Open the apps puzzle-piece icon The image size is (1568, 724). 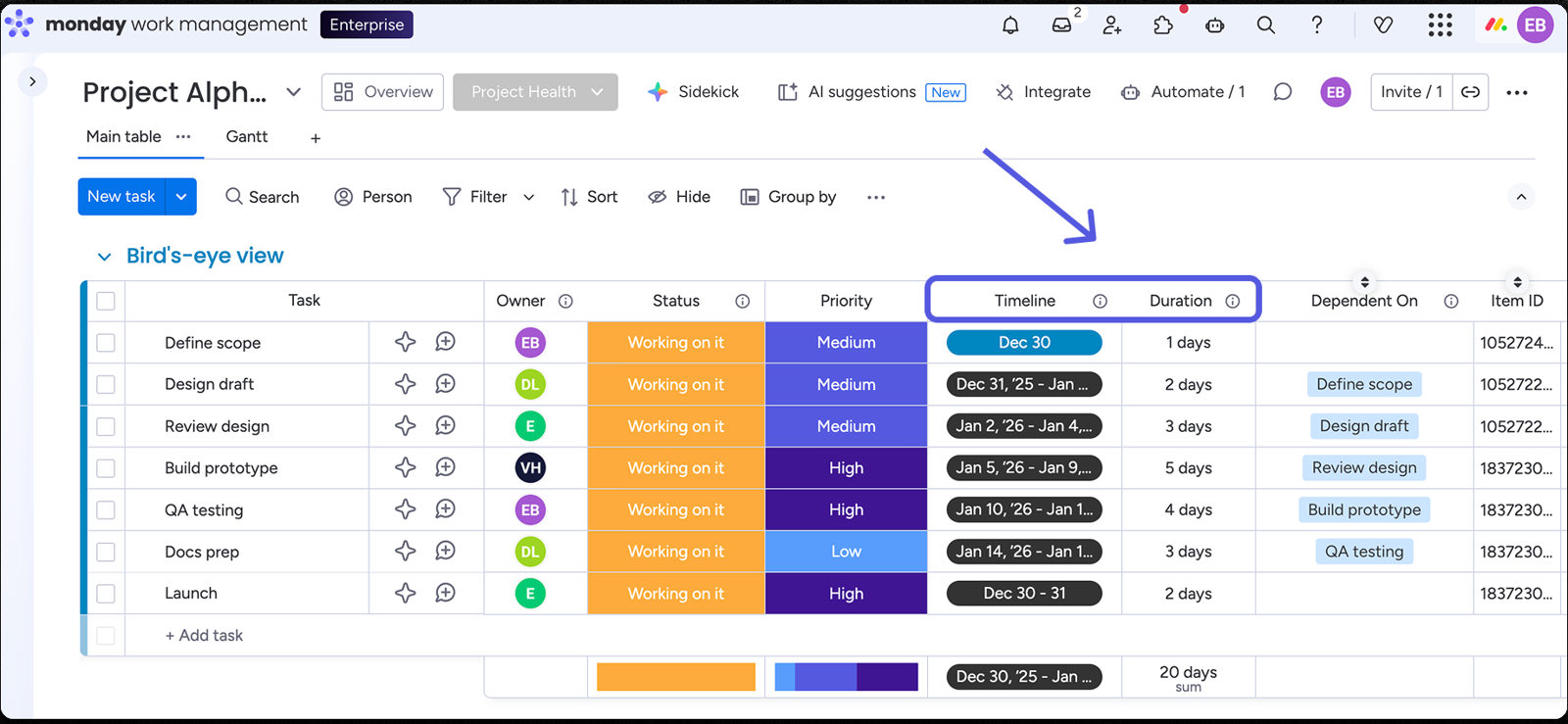[x=1163, y=25]
